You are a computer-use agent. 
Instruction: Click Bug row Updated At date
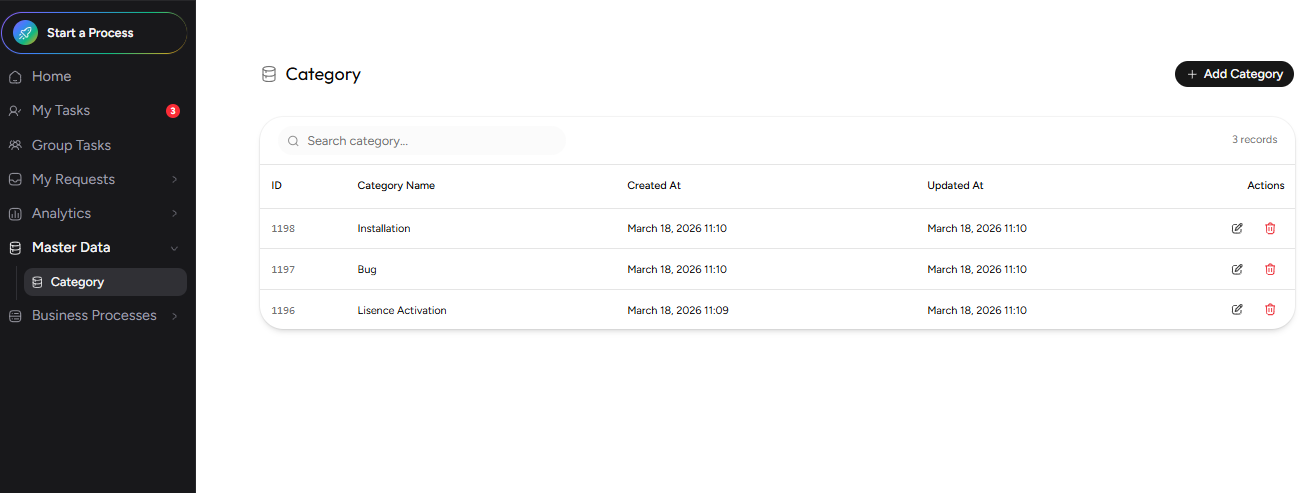tap(977, 270)
